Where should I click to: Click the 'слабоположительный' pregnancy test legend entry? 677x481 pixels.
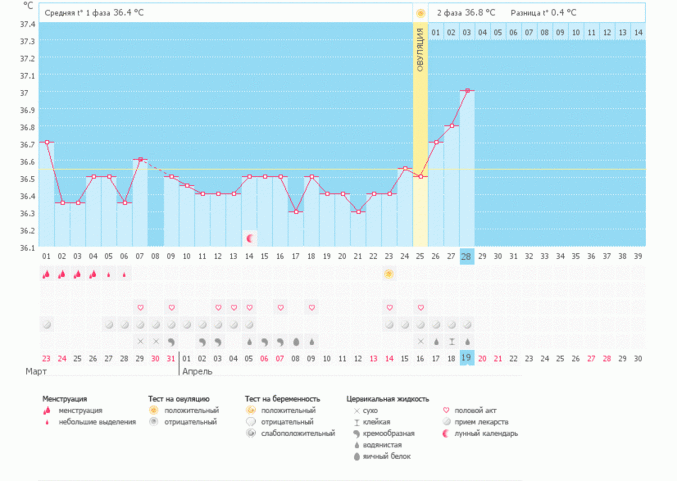(x=297, y=434)
